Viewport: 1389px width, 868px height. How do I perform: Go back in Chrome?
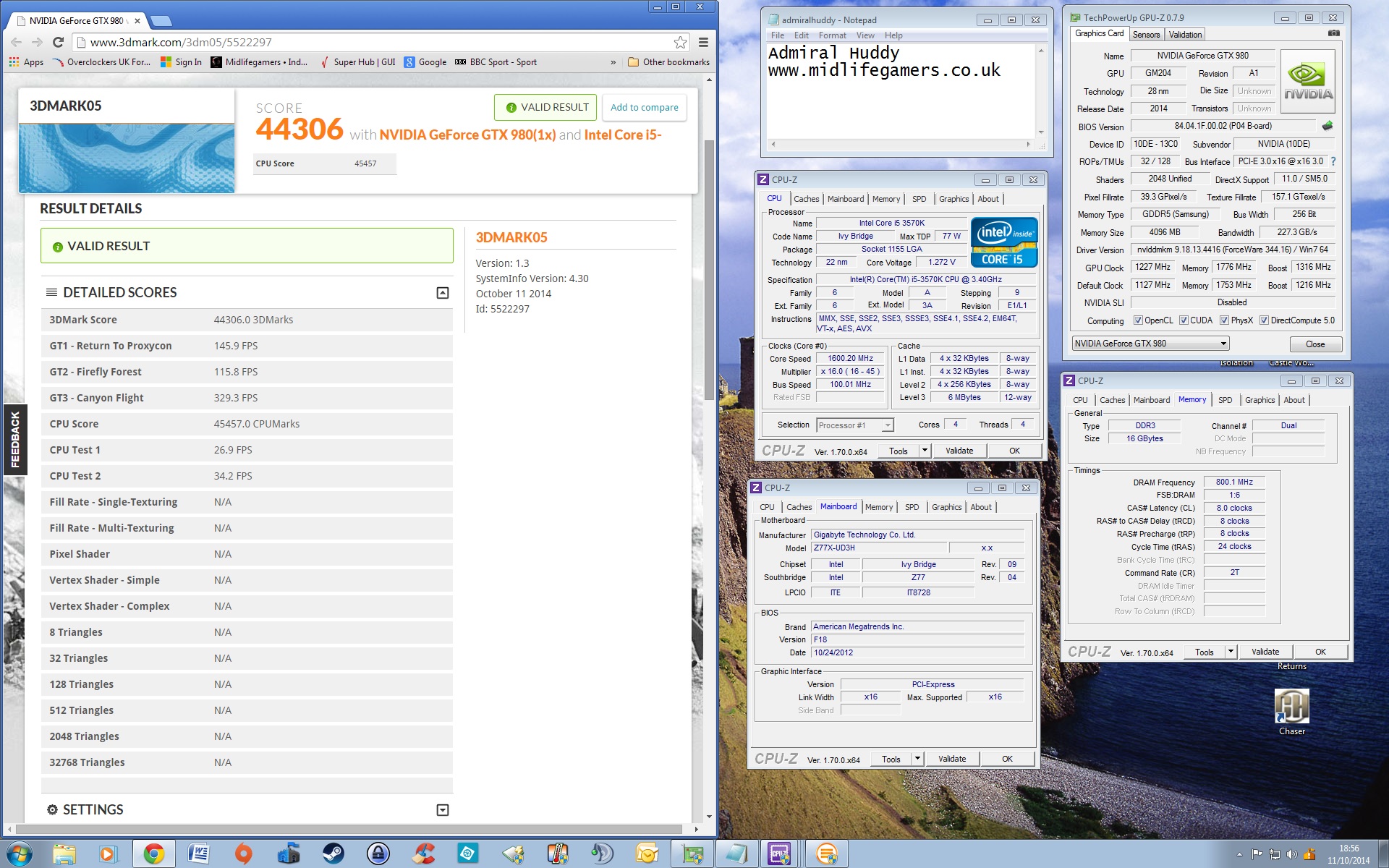[x=15, y=42]
